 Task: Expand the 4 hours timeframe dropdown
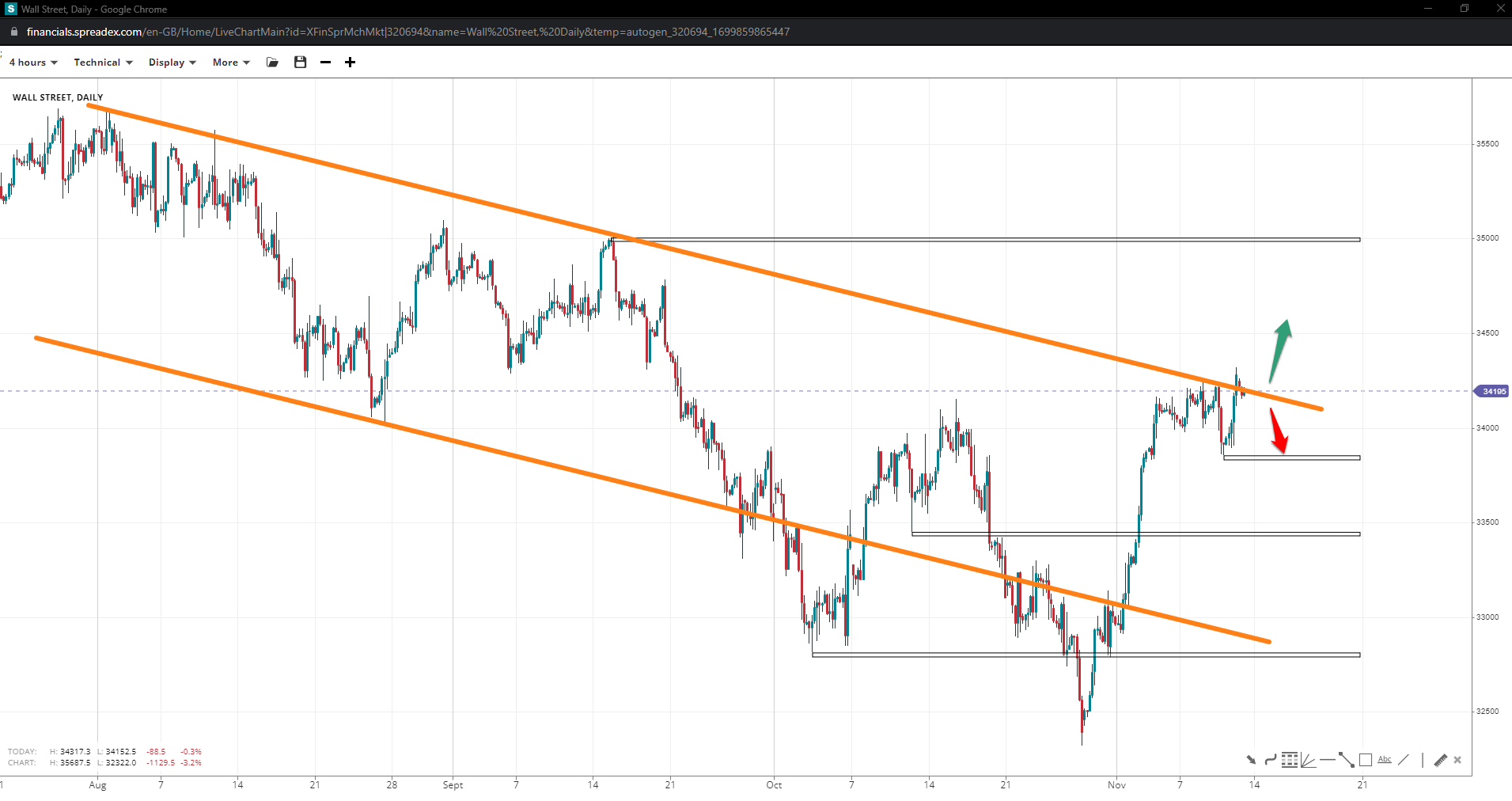point(33,63)
